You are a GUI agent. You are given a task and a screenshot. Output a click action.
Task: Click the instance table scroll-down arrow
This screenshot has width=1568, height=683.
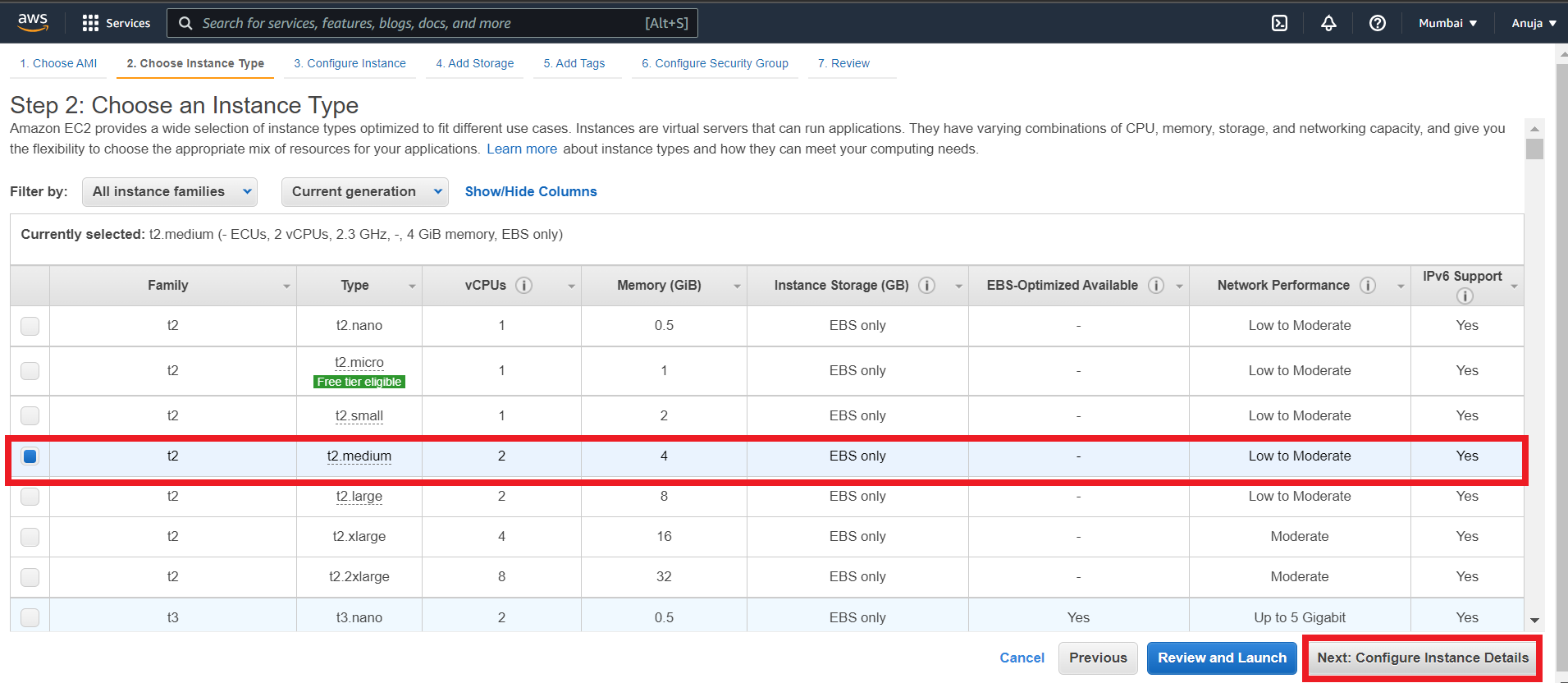1534,621
